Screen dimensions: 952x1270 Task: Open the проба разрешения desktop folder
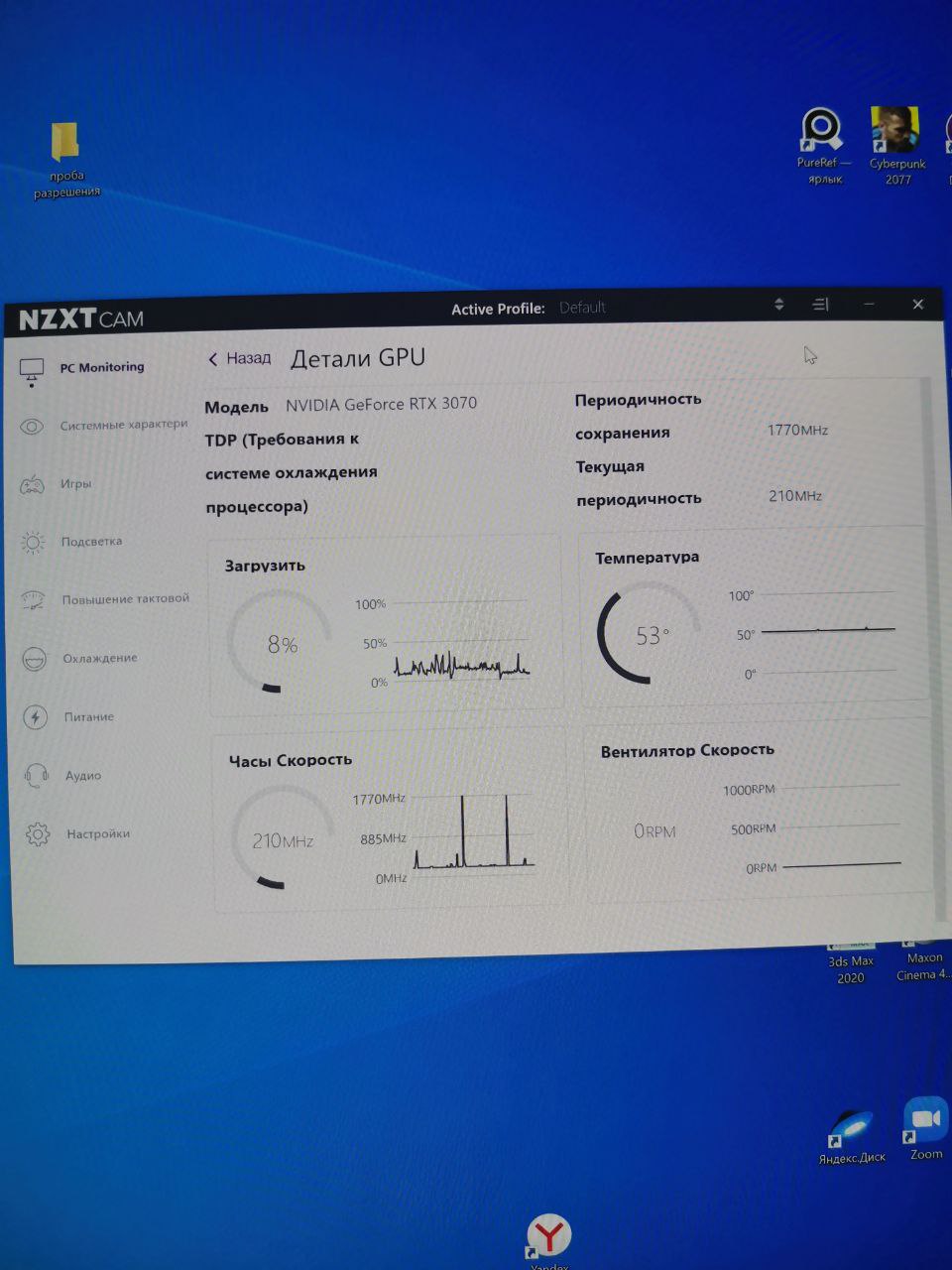(65, 159)
